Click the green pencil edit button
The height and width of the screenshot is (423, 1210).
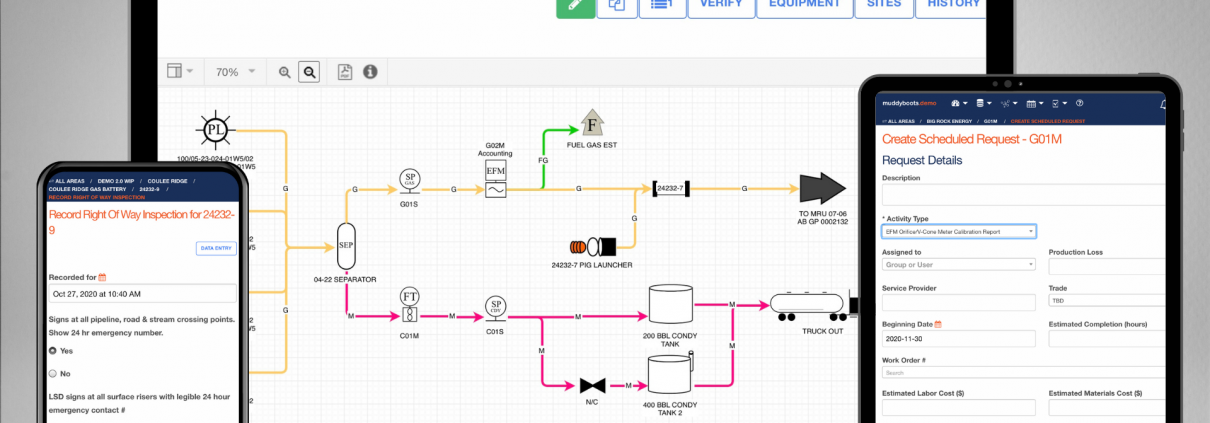point(574,5)
